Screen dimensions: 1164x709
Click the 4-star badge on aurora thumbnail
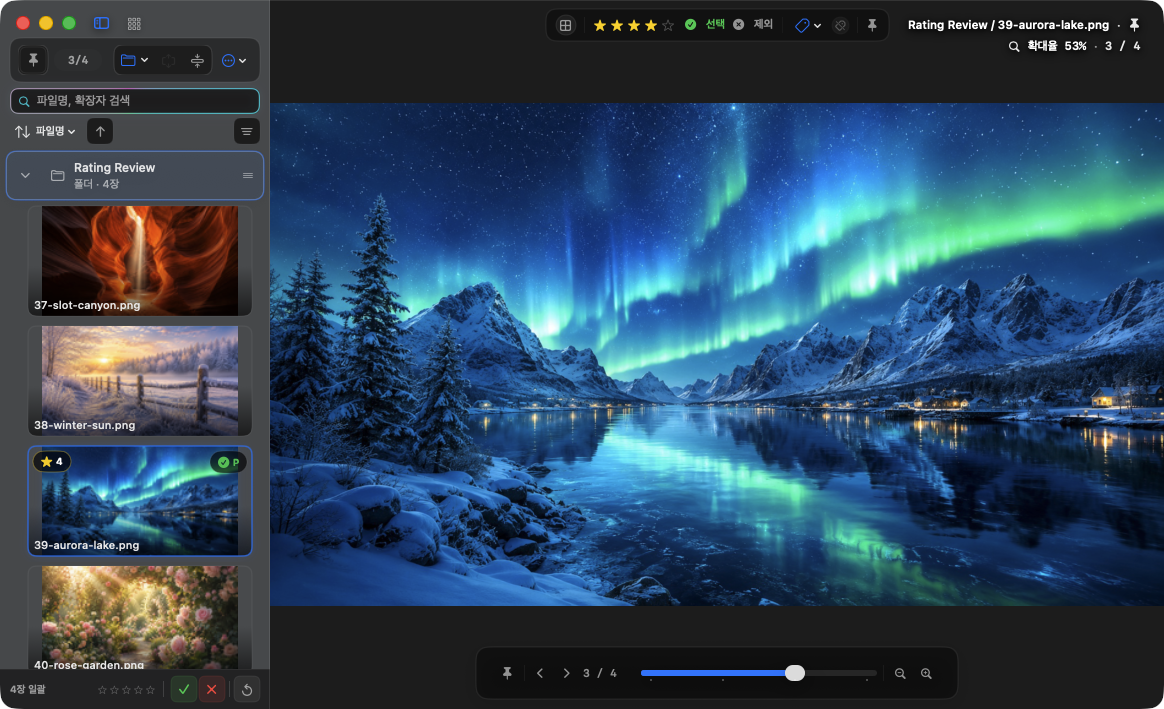[x=52, y=462]
